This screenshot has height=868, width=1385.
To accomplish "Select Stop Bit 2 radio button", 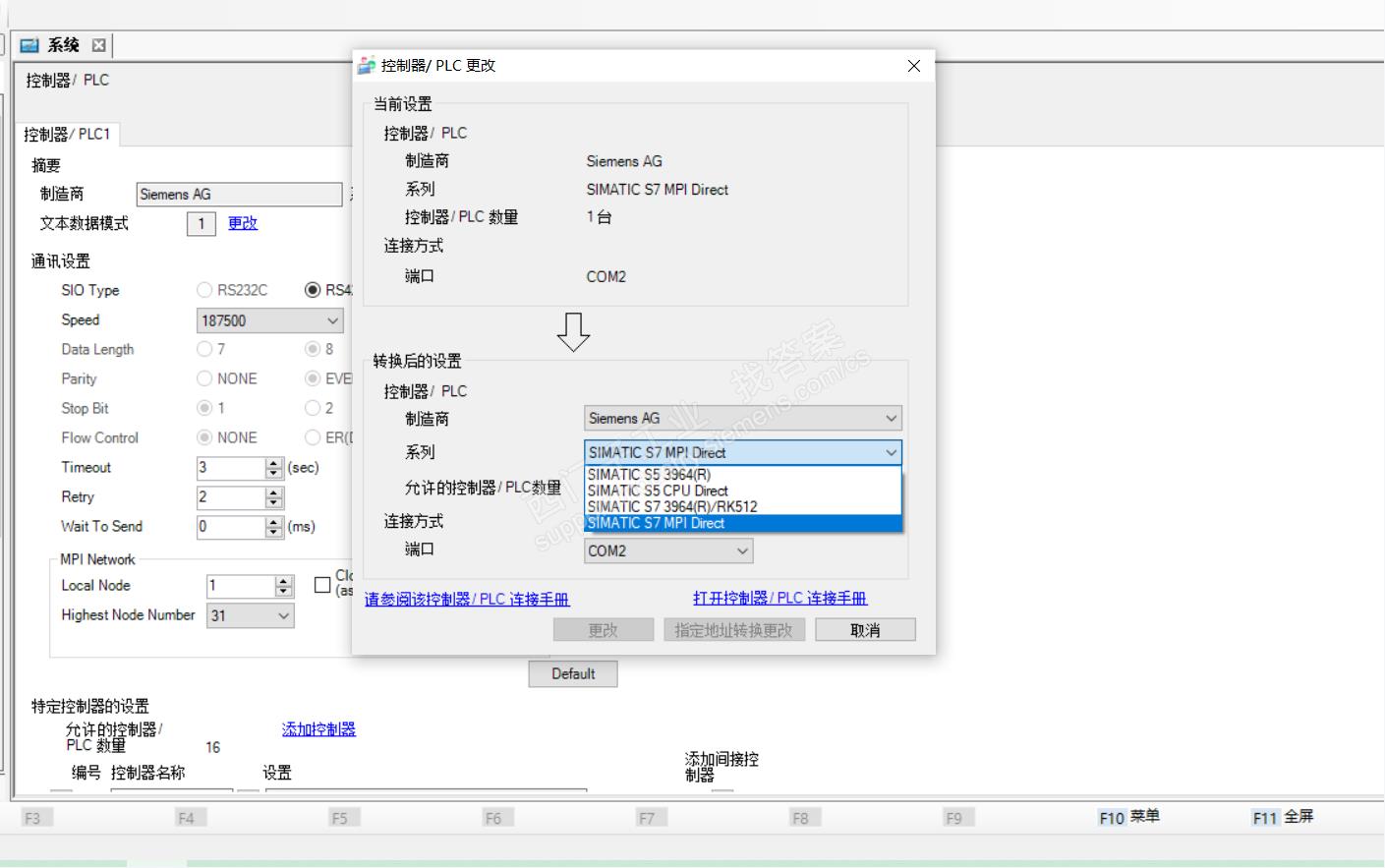I will click(313, 408).
